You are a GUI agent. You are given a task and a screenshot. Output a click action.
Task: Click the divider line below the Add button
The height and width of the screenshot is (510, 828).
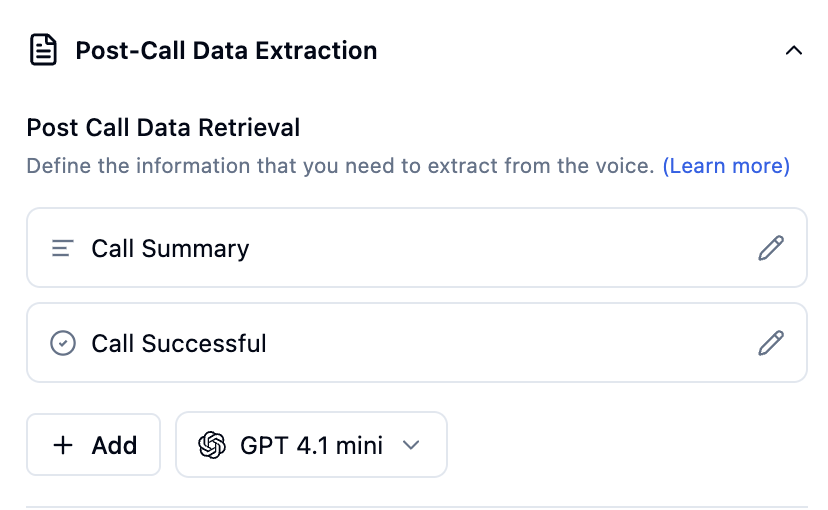click(416, 507)
